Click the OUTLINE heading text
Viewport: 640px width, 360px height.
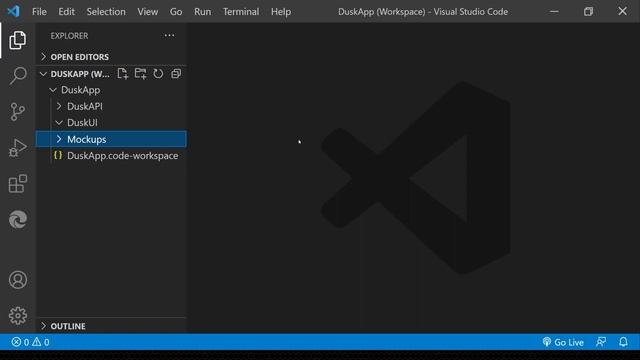click(68, 326)
